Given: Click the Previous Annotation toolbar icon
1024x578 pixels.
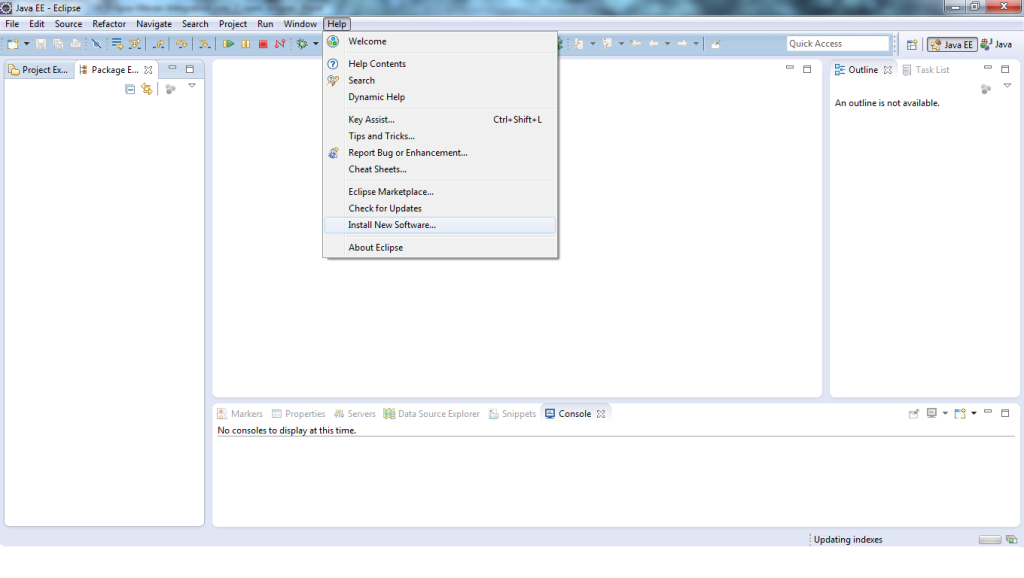Looking at the screenshot, I should pos(607,44).
